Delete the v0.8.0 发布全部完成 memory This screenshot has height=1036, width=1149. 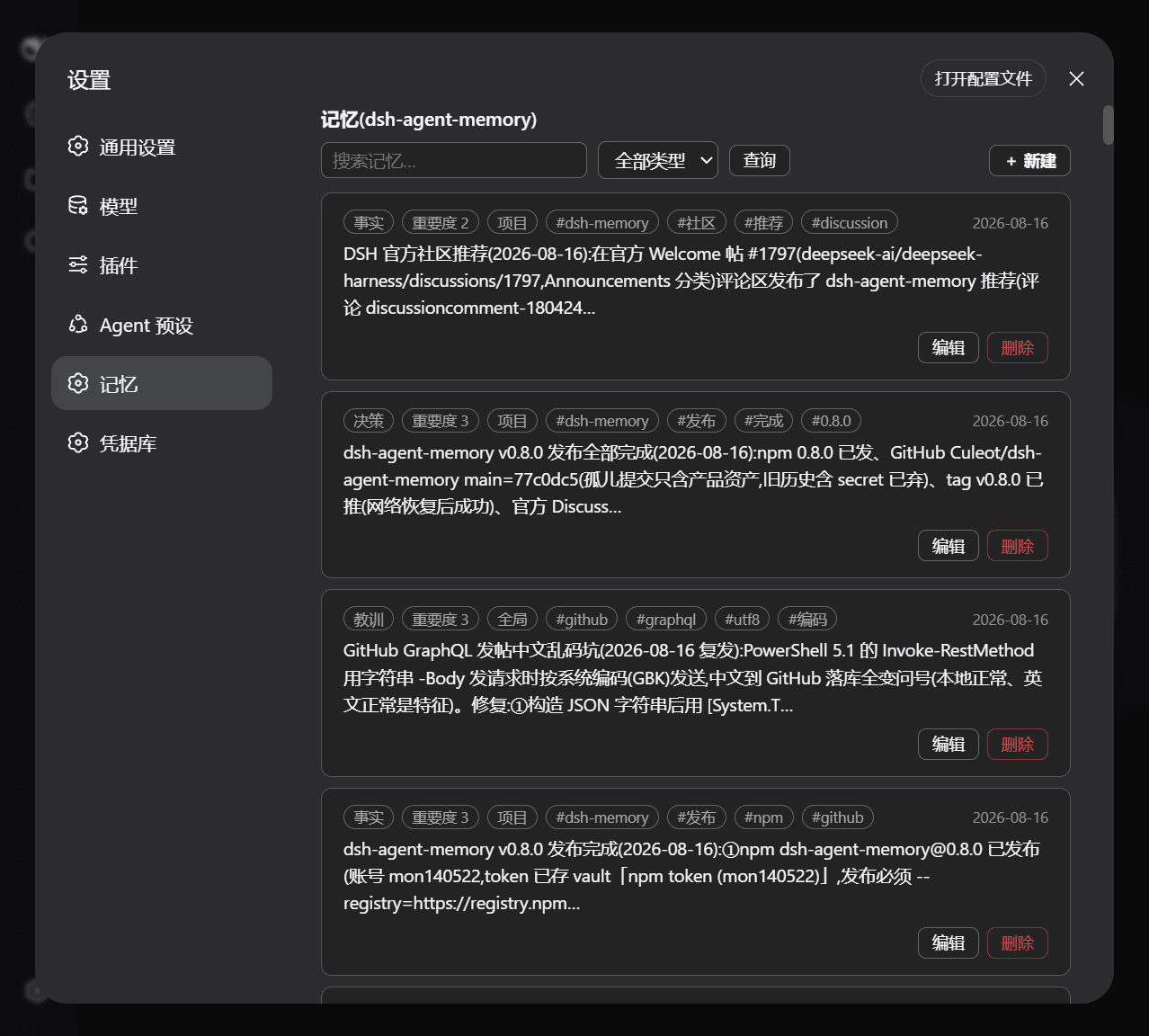pyautogui.click(x=1018, y=546)
